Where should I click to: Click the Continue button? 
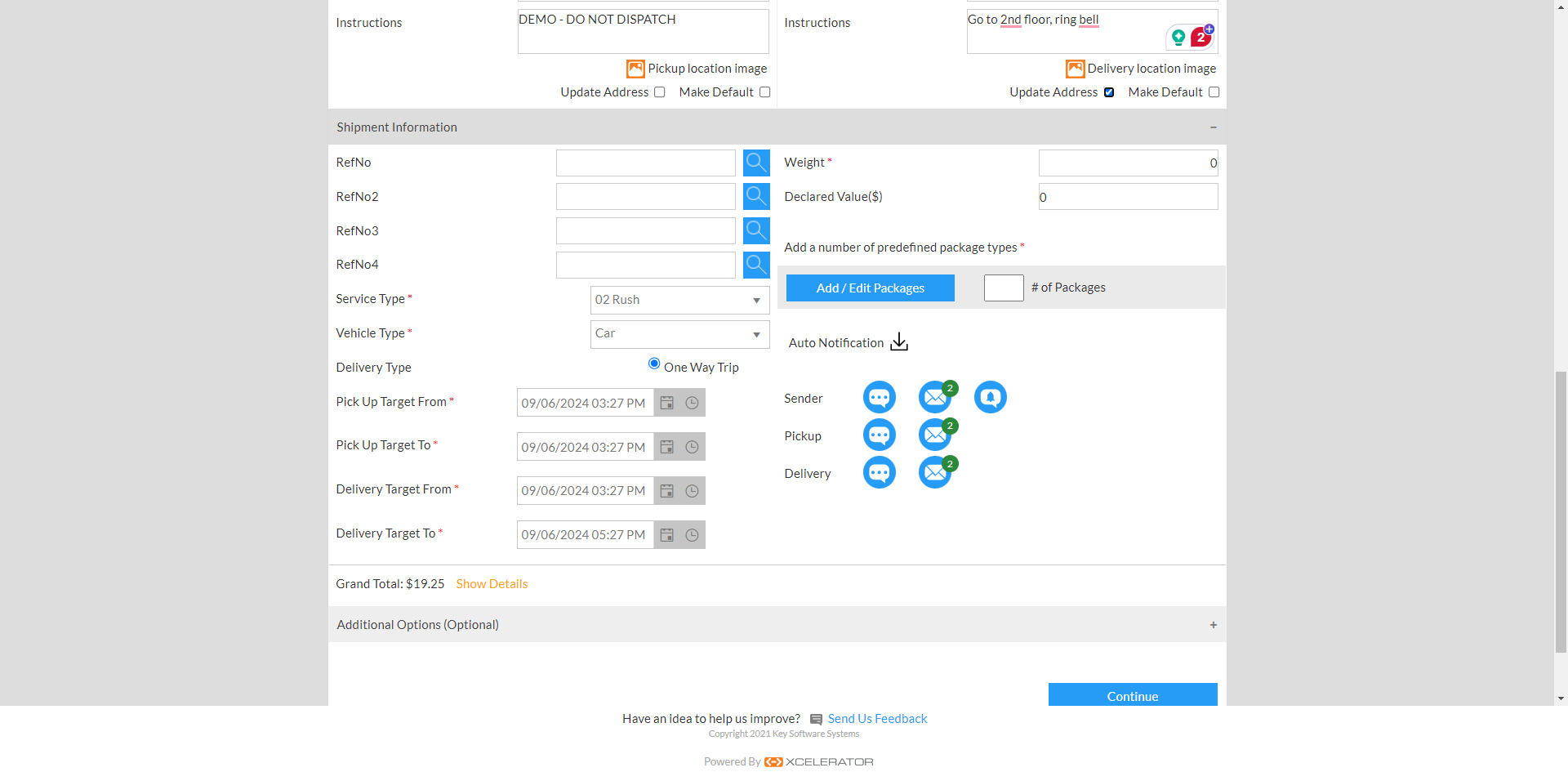click(1133, 694)
